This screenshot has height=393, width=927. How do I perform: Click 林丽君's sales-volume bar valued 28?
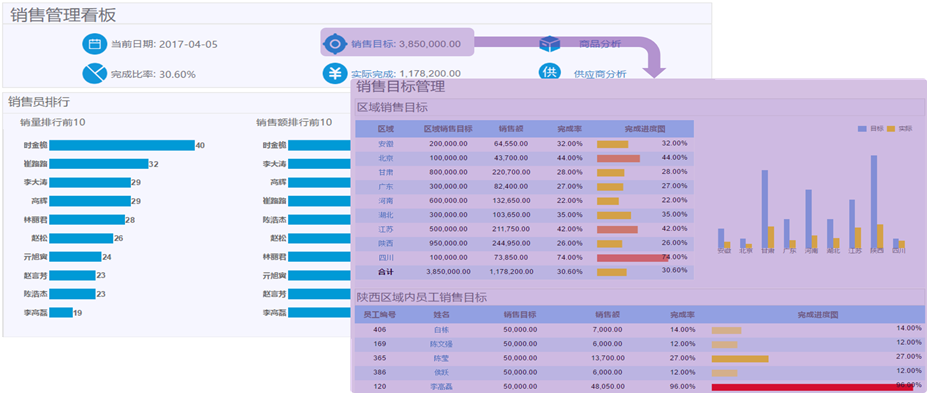pyautogui.click(x=87, y=220)
